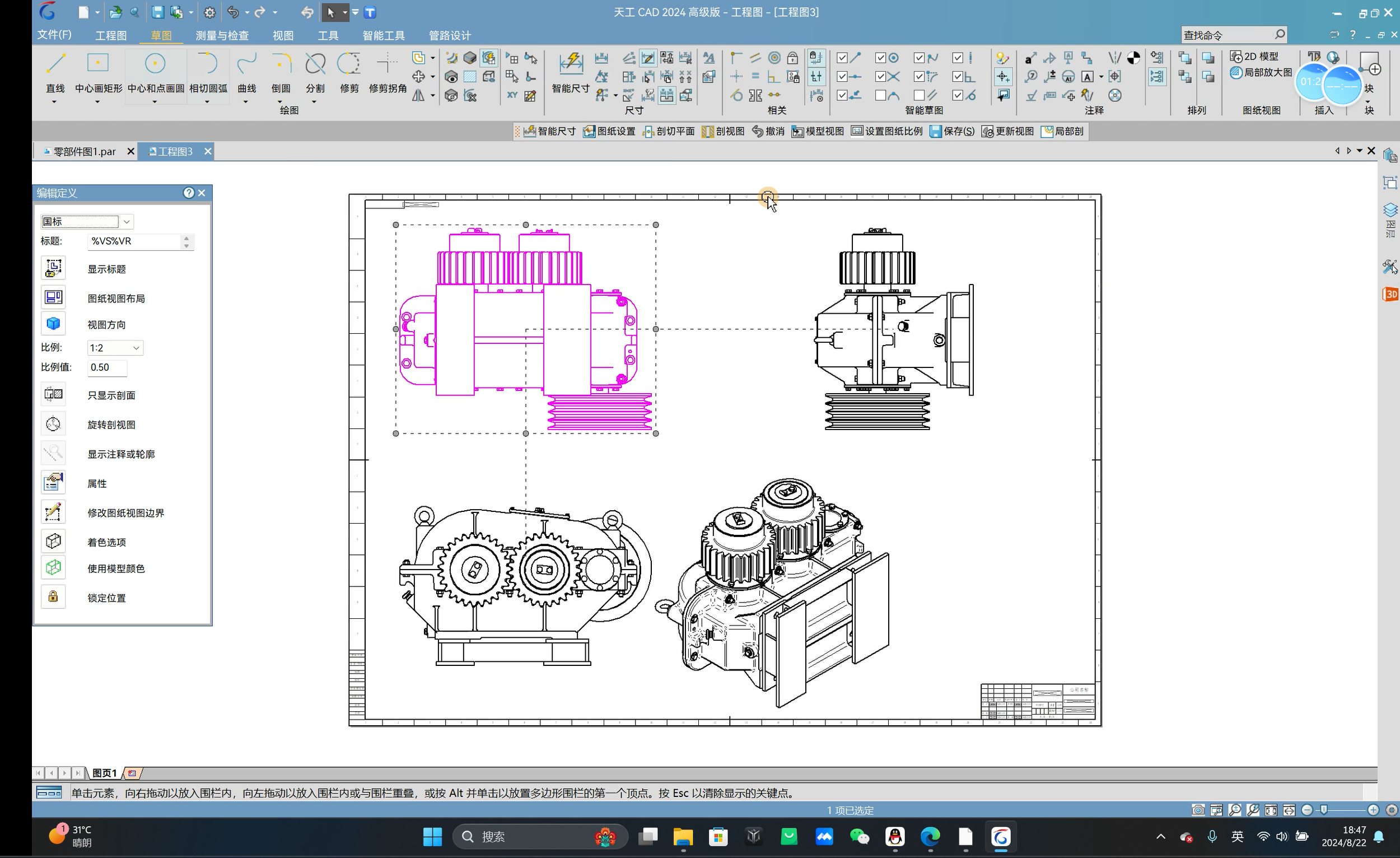Image resolution: width=1400 pixels, height=858 pixels.
Task: Expand the 块 block dropdown arrow
Action: [x=1368, y=102]
